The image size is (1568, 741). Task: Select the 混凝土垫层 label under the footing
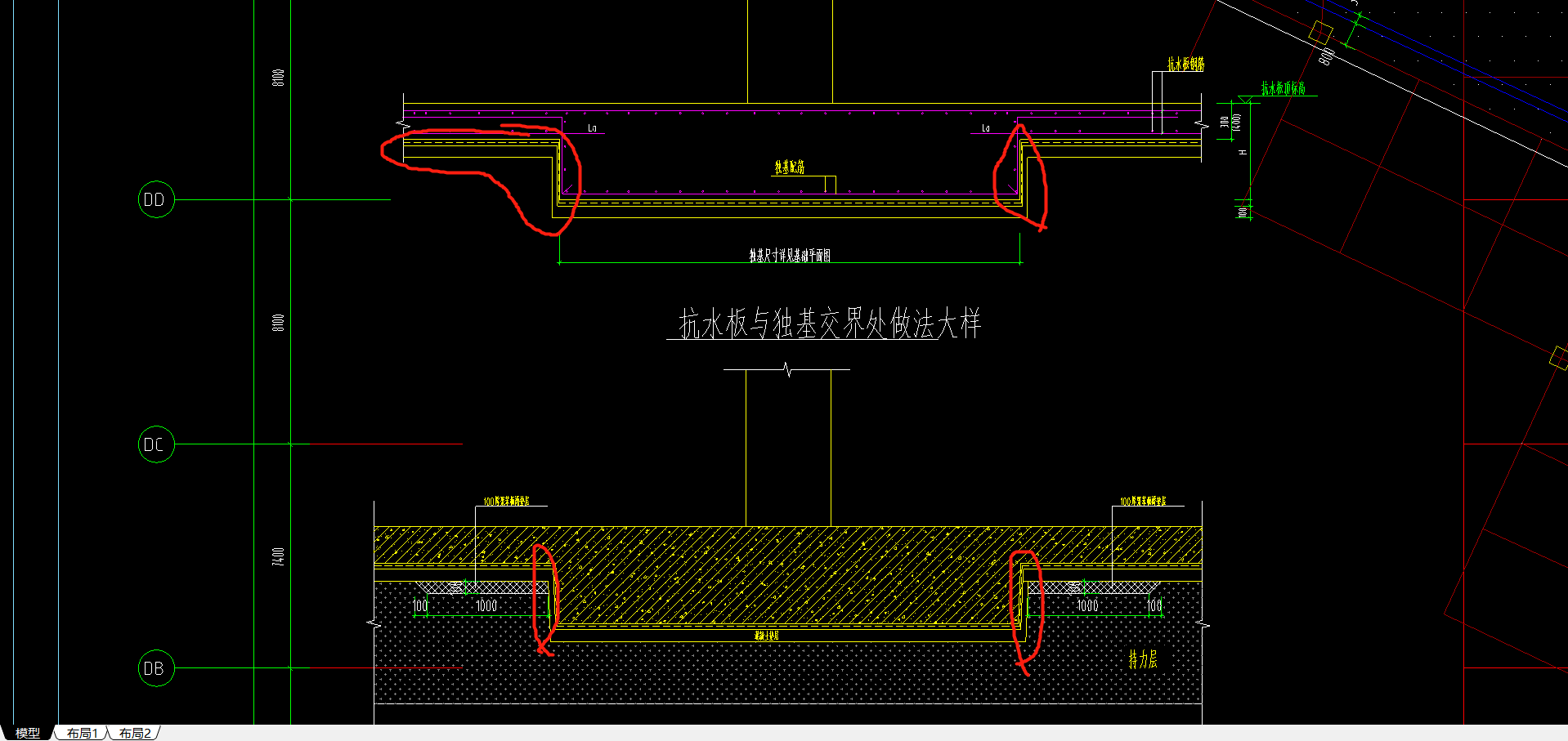[766, 635]
